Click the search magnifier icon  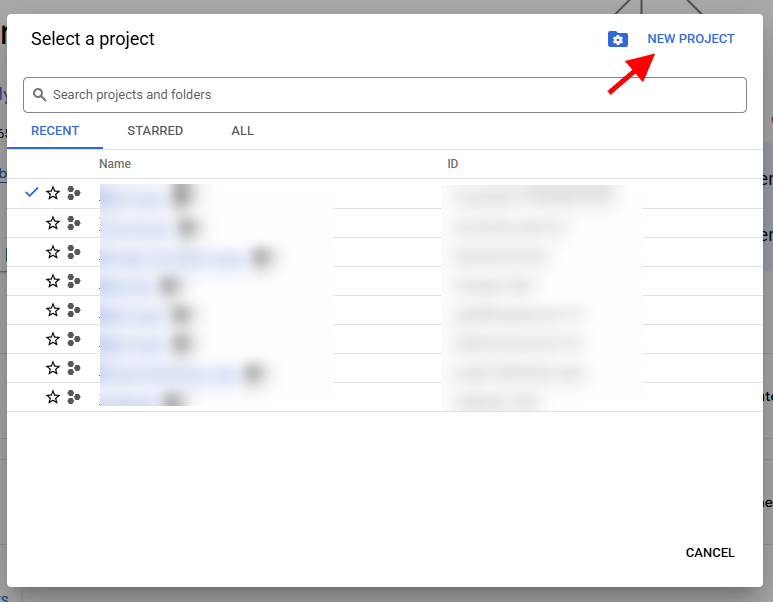point(40,95)
